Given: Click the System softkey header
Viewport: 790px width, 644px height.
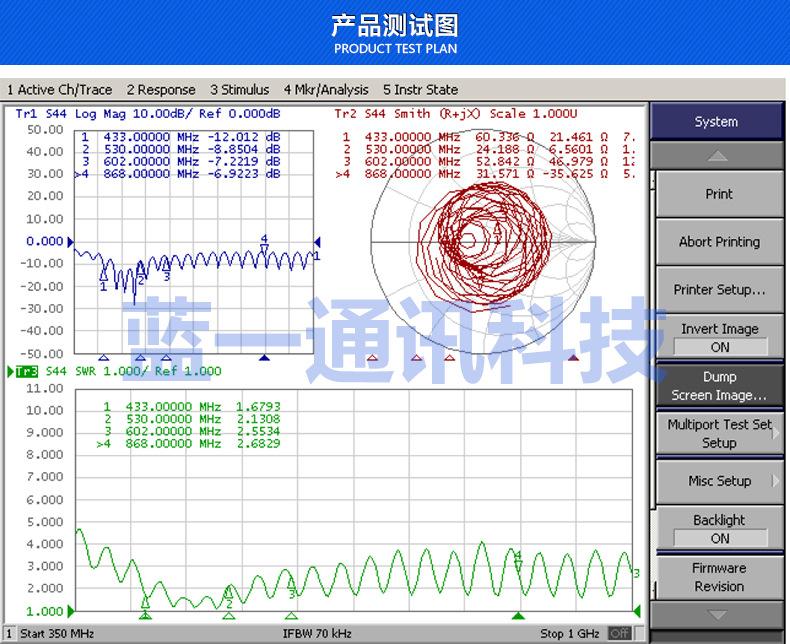Looking at the screenshot, I should (716, 121).
